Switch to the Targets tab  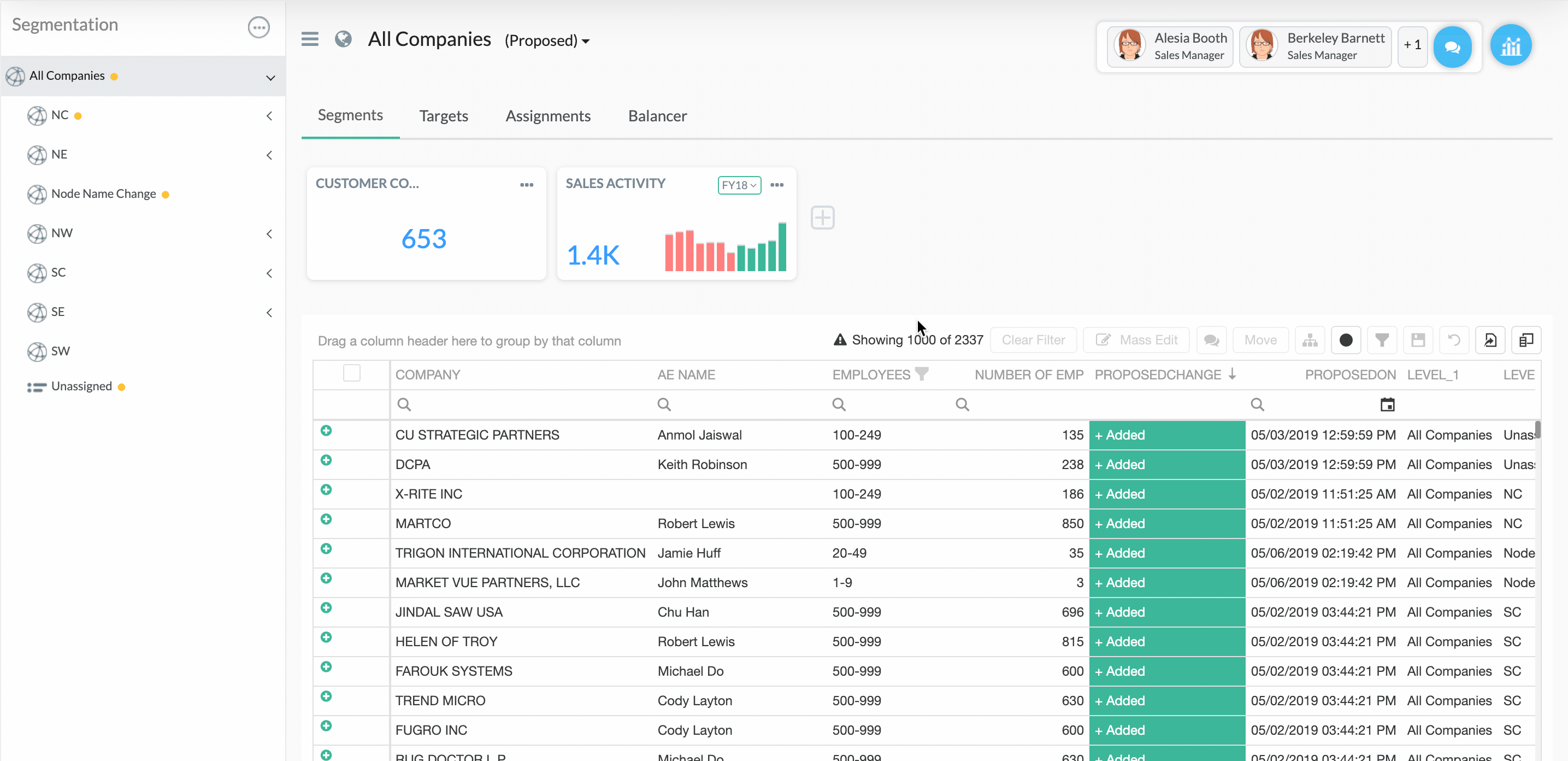443,116
